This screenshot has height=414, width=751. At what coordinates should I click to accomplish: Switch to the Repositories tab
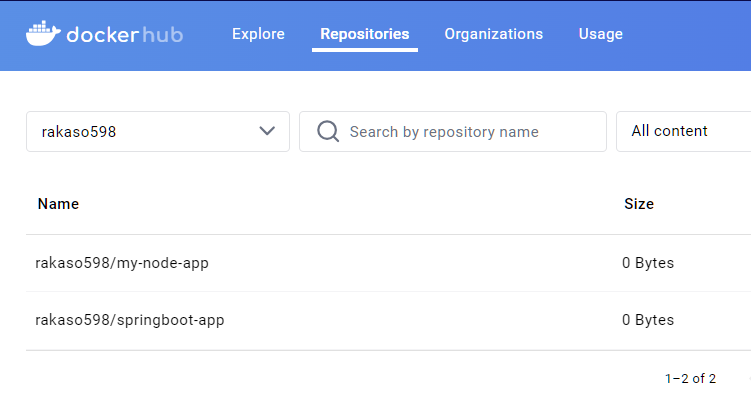pos(364,34)
